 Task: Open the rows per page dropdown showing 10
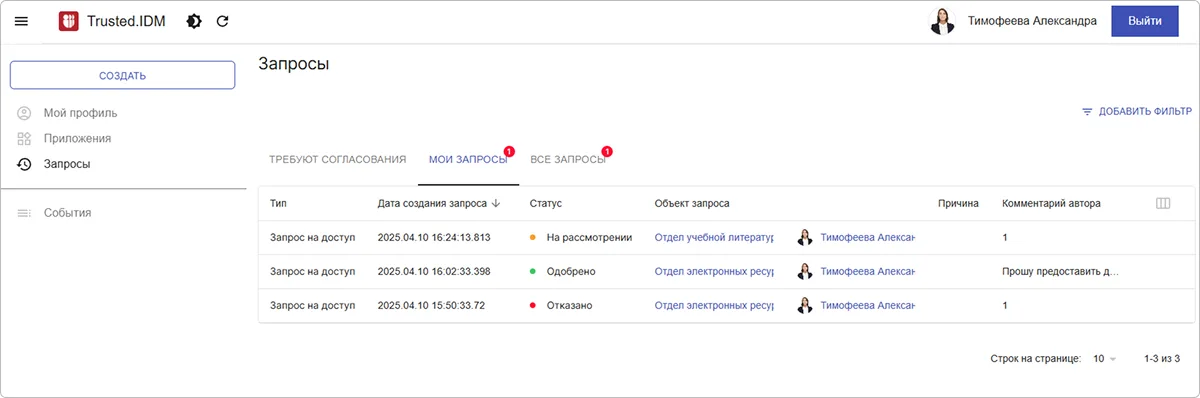pos(1105,358)
